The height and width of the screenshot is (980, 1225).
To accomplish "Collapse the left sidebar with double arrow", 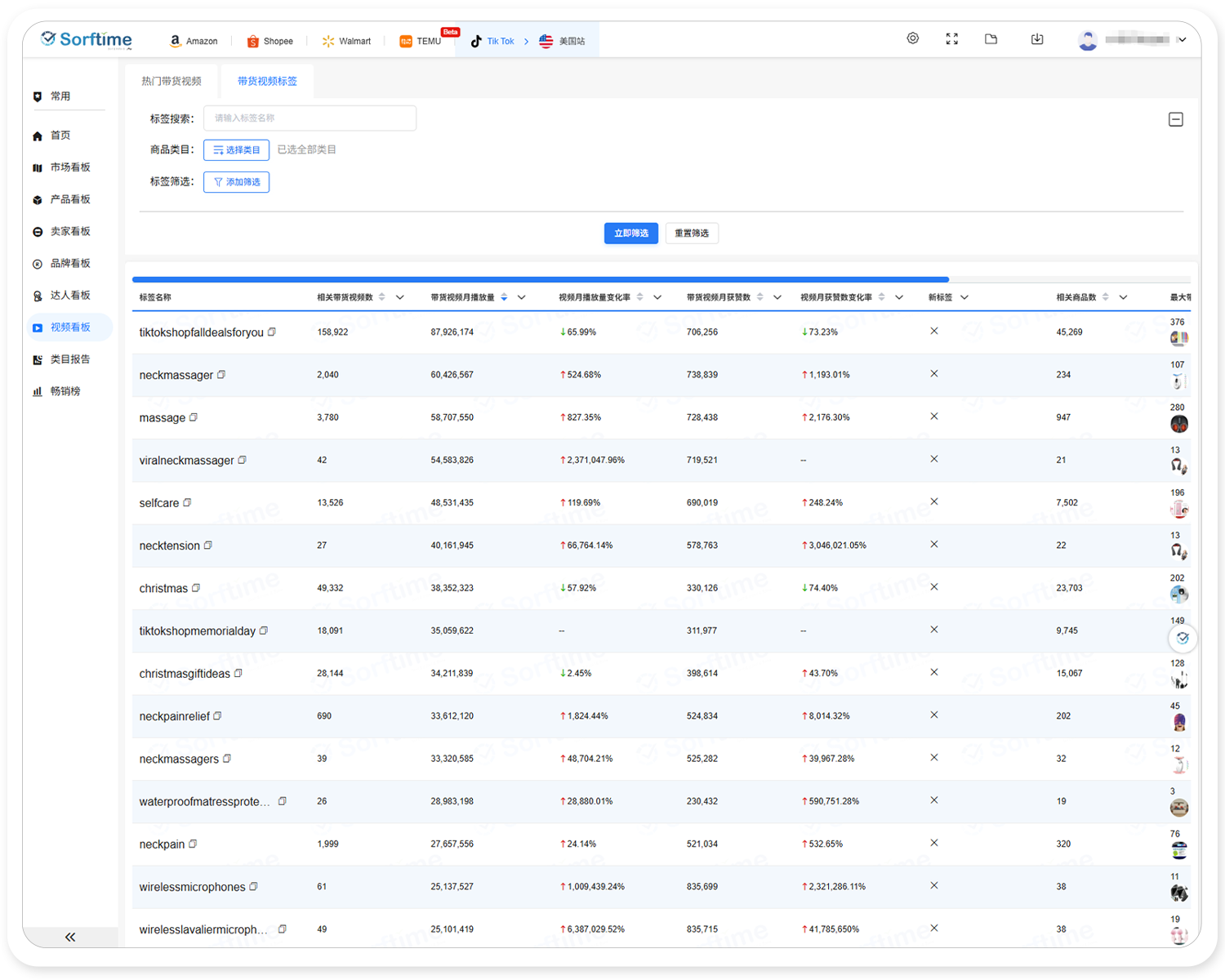I will coord(70,937).
